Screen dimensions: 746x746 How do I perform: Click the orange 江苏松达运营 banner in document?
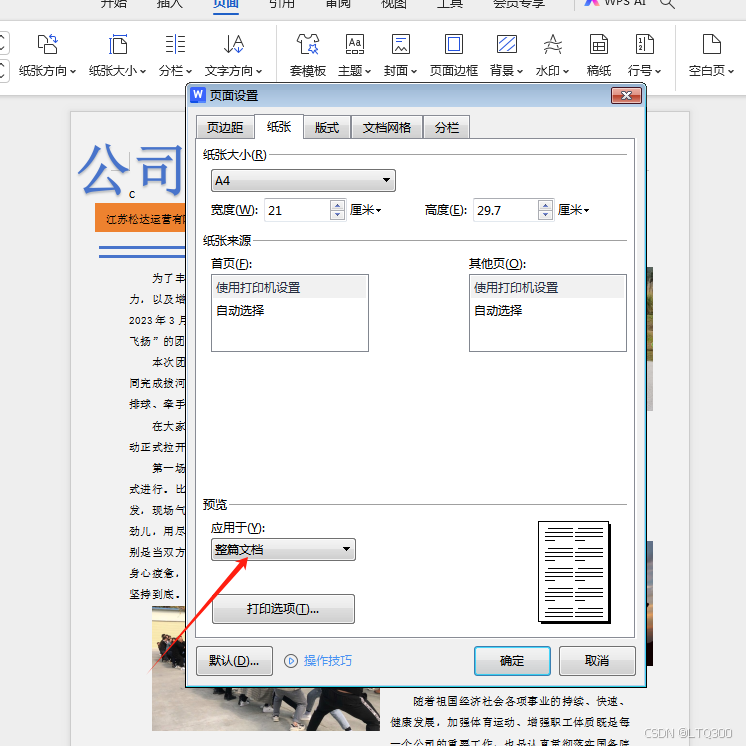tap(141, 218)
